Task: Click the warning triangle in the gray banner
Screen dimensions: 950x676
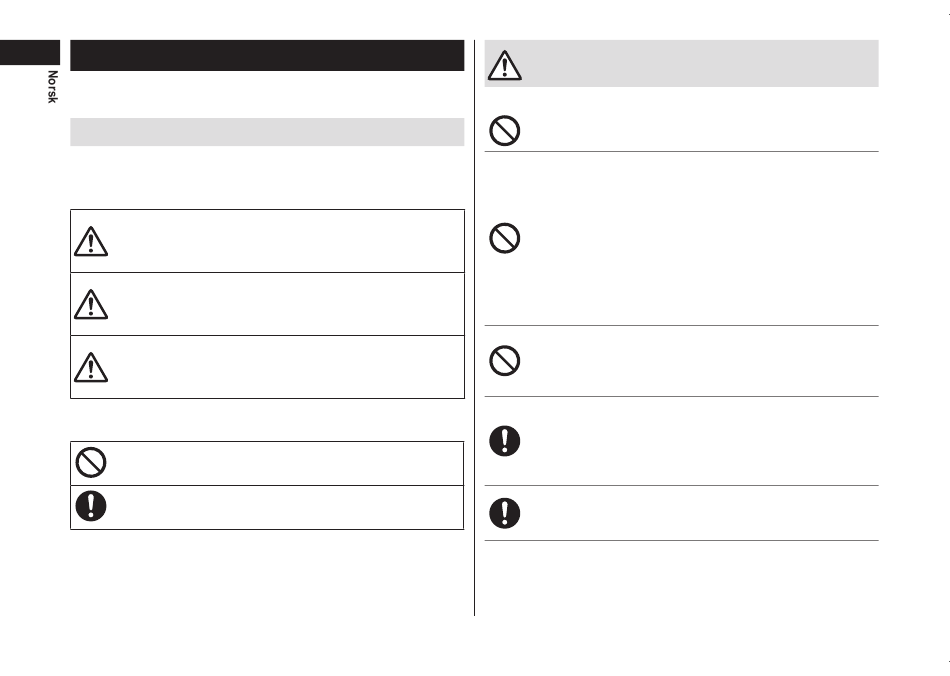Action: pyautogui.click(x=504, y=65)
